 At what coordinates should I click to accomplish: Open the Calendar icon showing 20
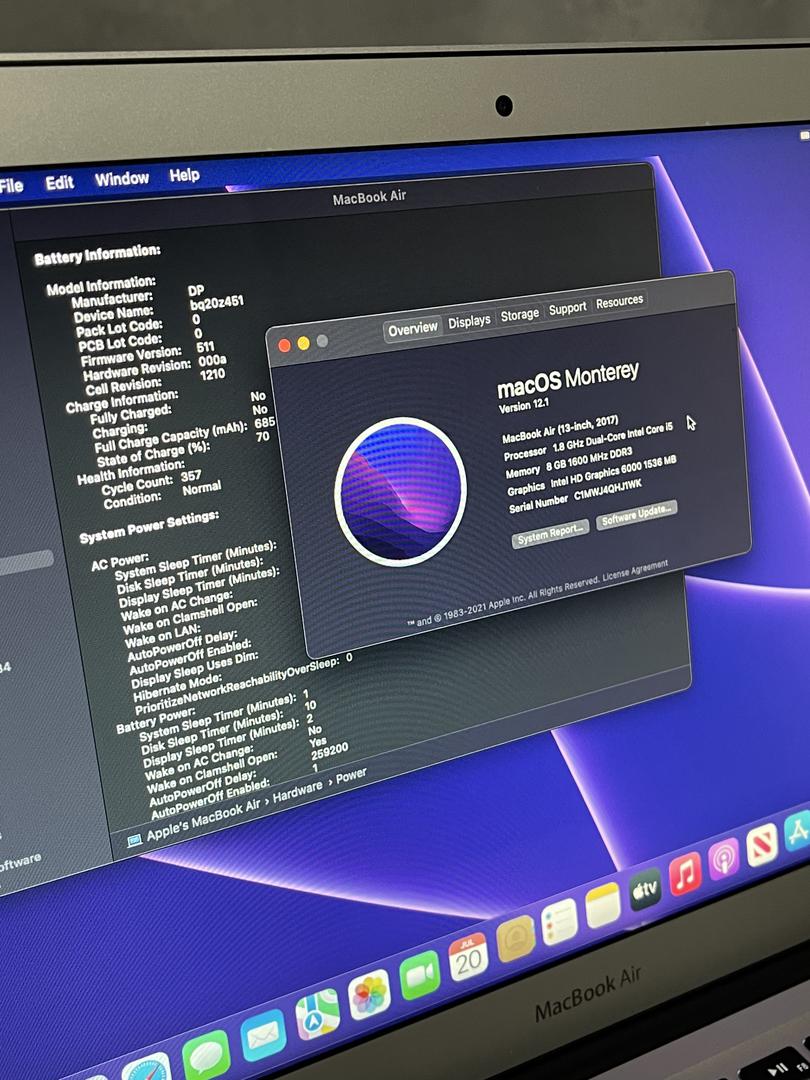click(x=468, y=957)
